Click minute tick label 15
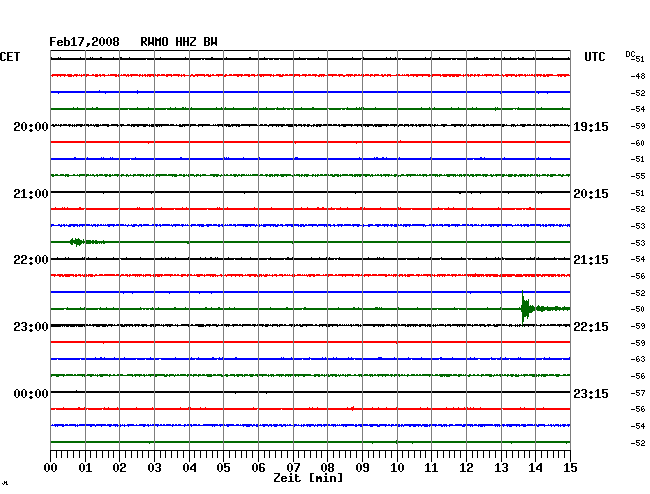The image size is (650, 494). tap(570, 467)
